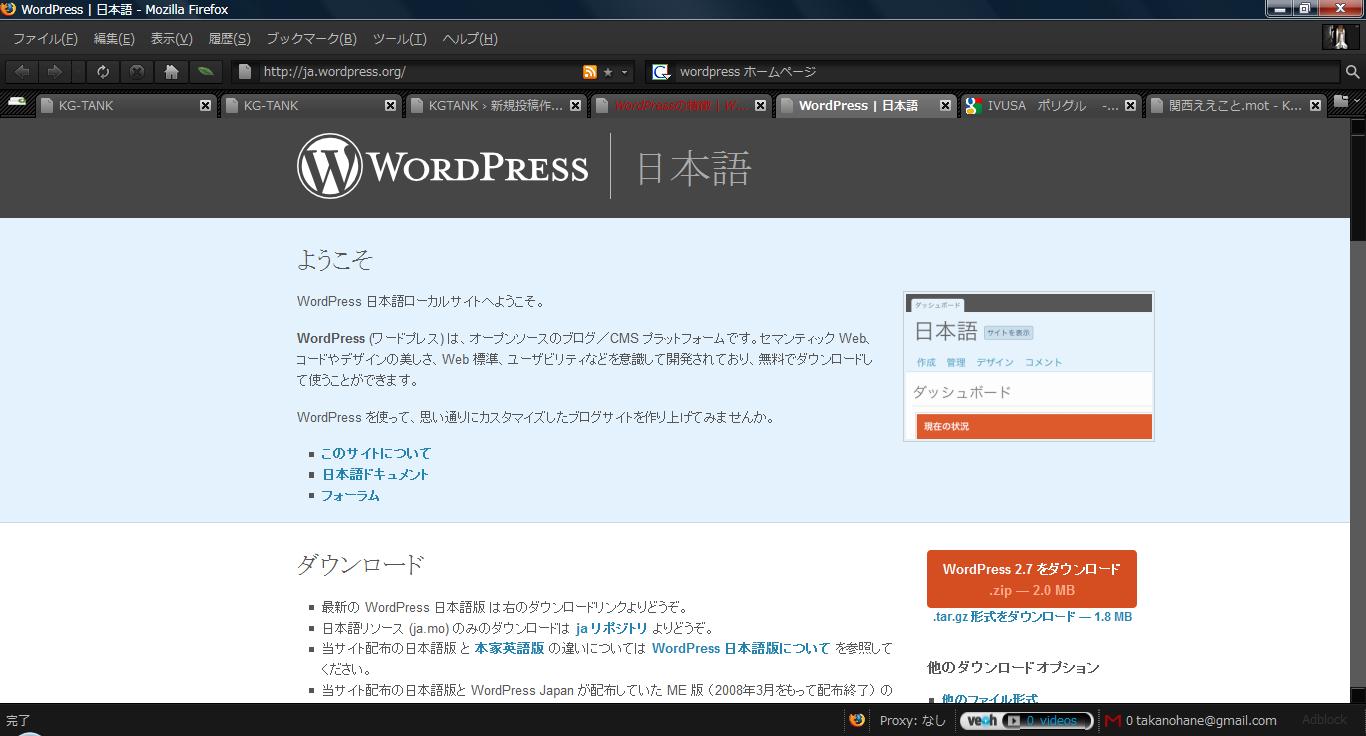
Task: Open the list-all-tabs dropdown at tab bar end
Action: (x=1357, y=101)
